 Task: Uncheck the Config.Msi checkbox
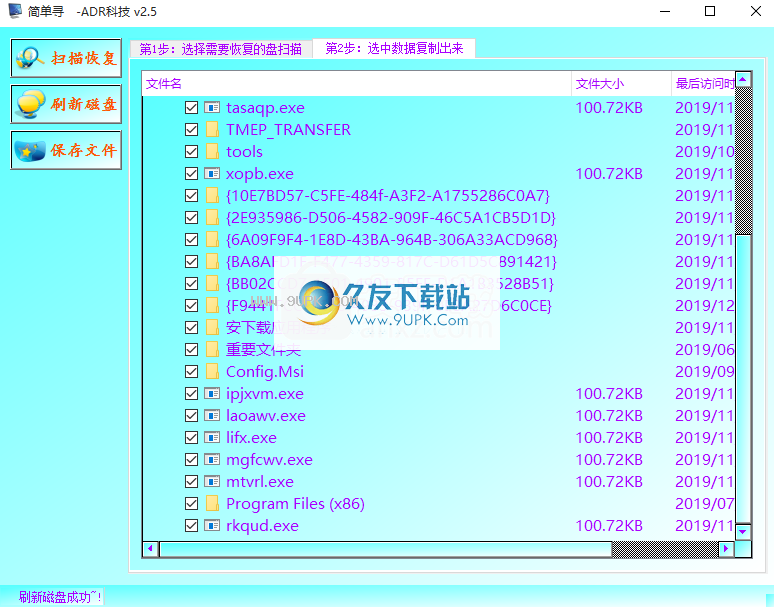(x=192, y=372)
